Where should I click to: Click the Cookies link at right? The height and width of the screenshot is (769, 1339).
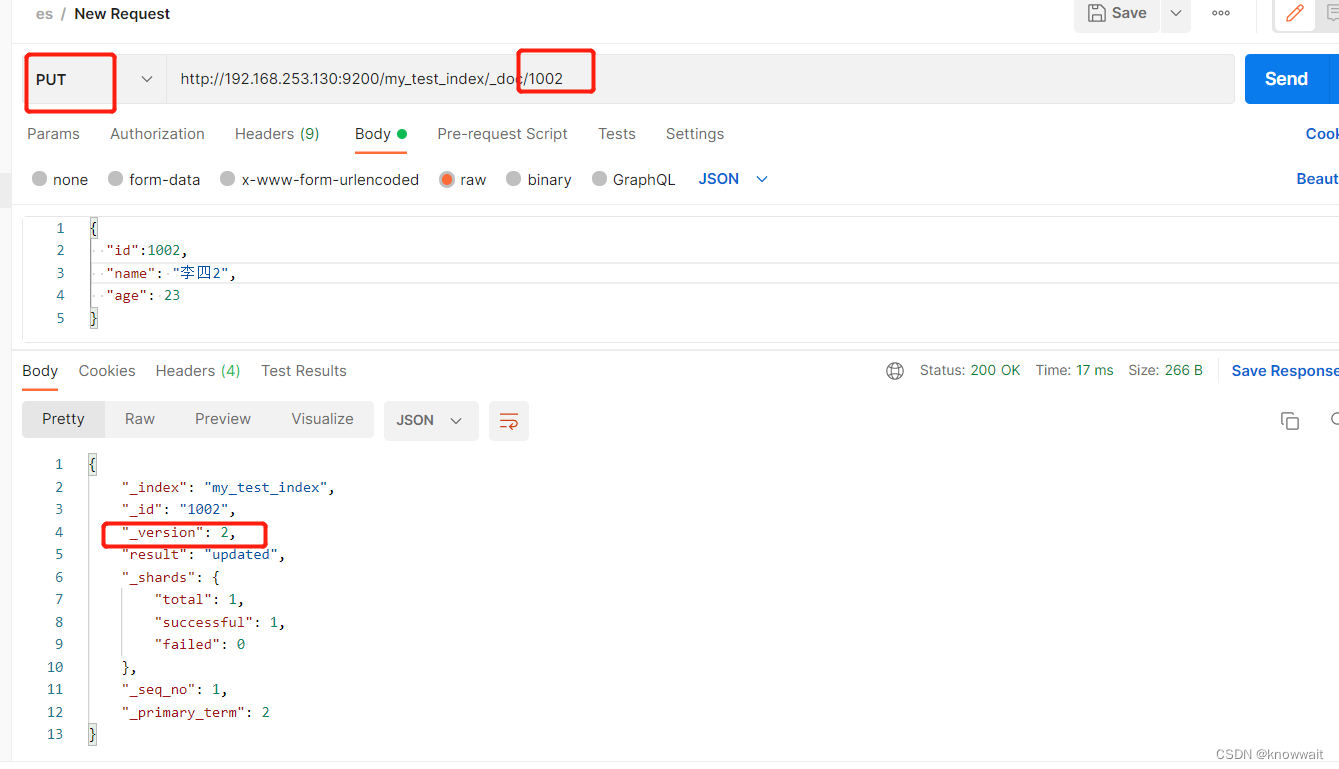[x=1322, y=134]
